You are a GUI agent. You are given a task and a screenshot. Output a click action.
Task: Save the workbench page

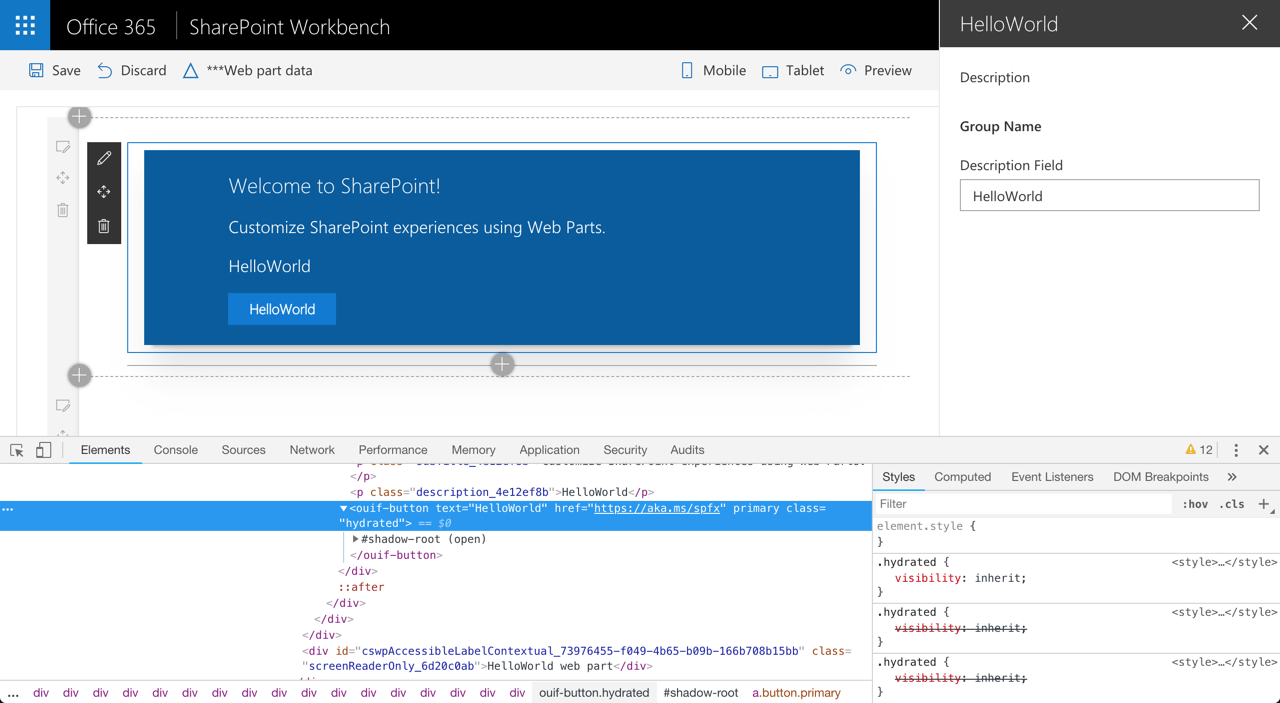pos(53,70)
